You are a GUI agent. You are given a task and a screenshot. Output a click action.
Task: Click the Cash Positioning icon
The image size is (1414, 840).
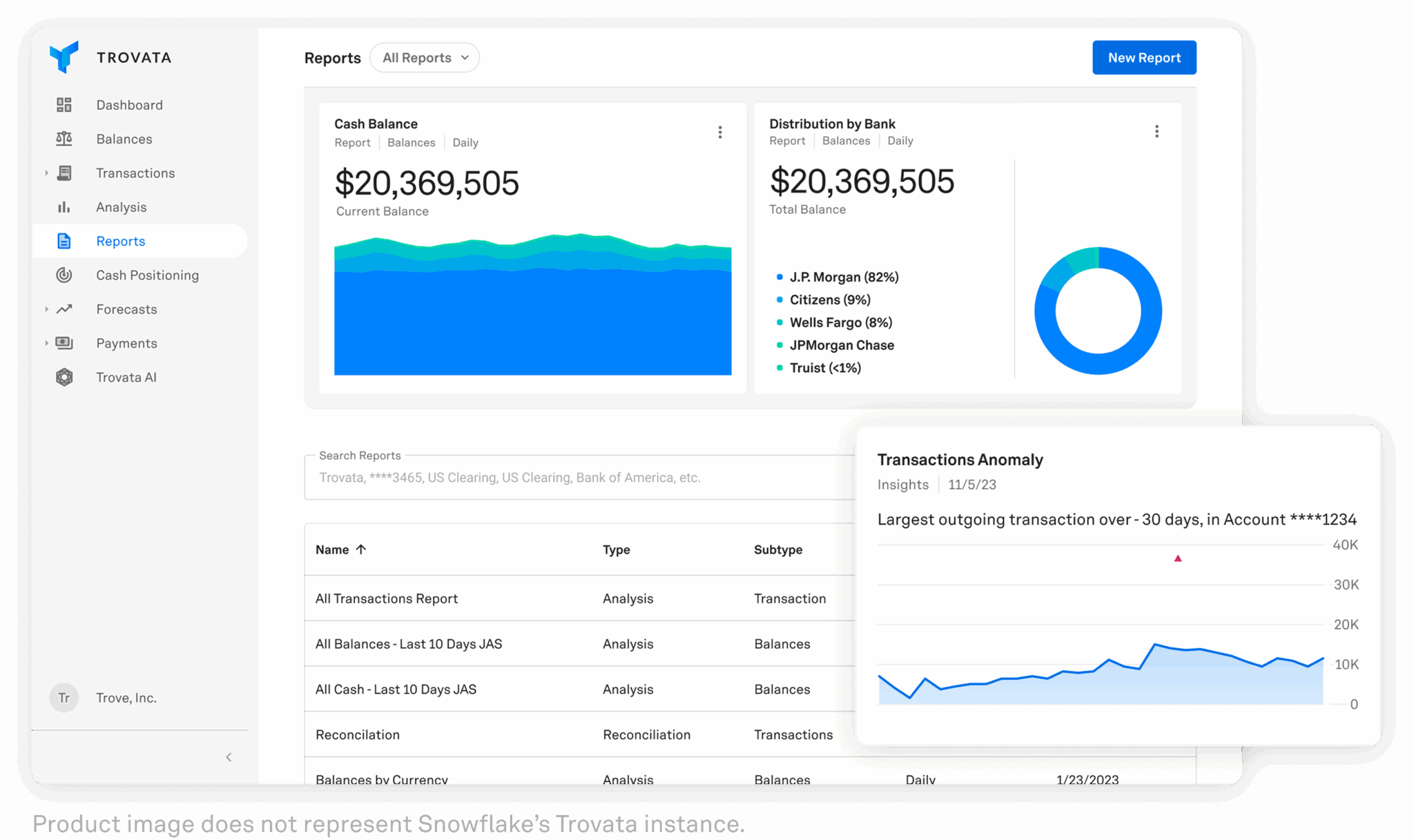pyautogui.click(x=64, y=275)
